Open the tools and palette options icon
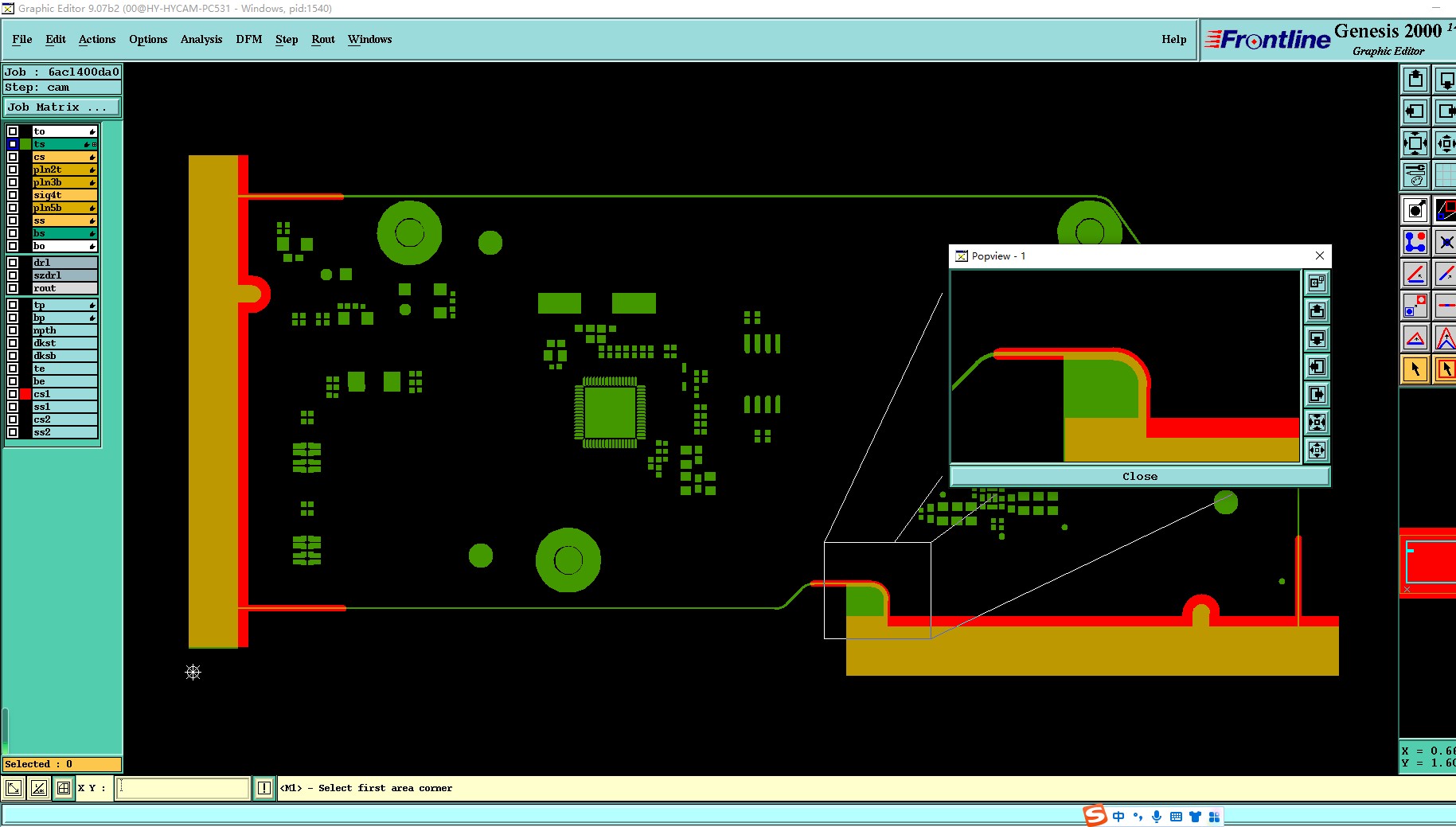The image size is (1456, 827). pyautogui.click(x=1415, y=174)
